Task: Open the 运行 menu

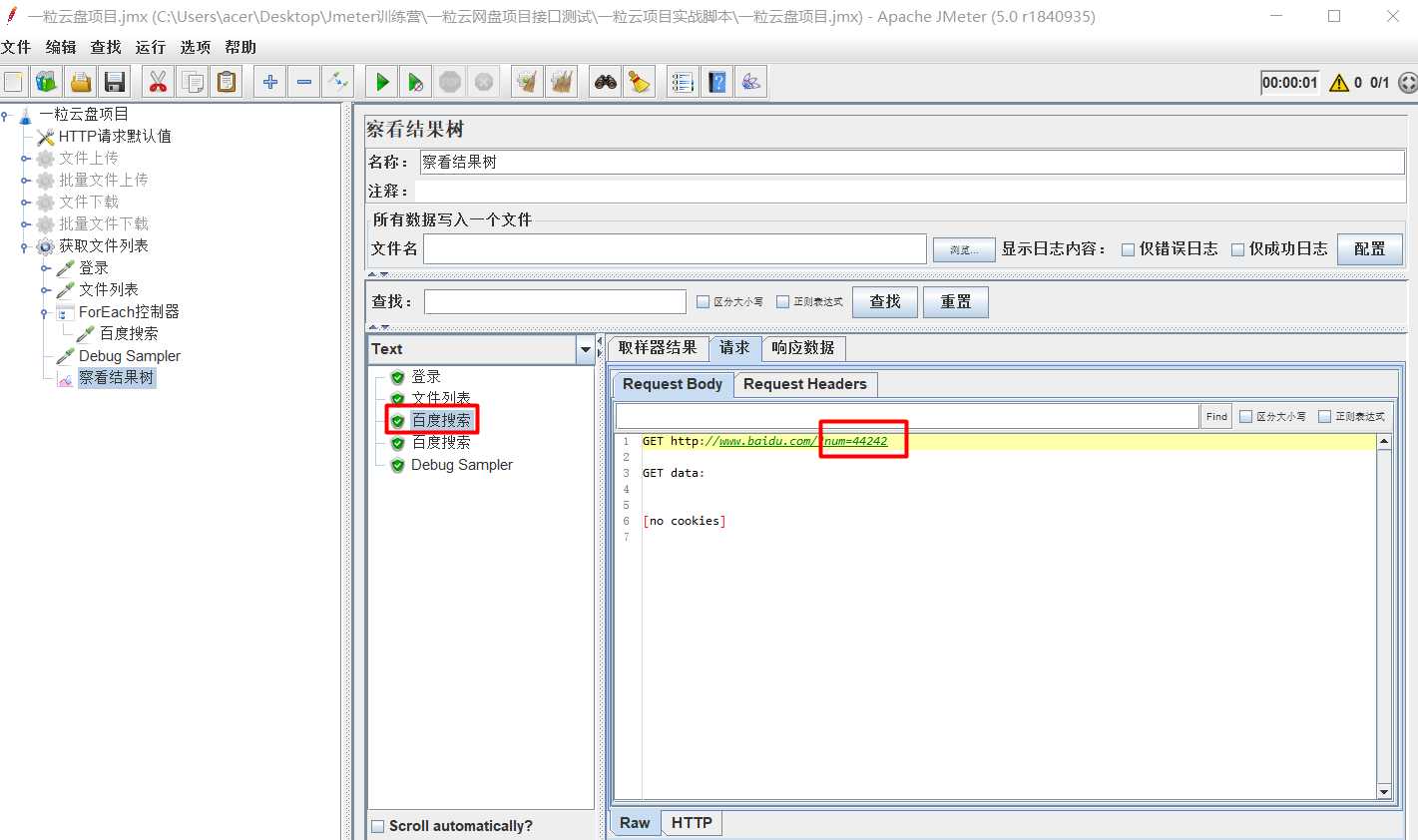Action: (151, 47)
